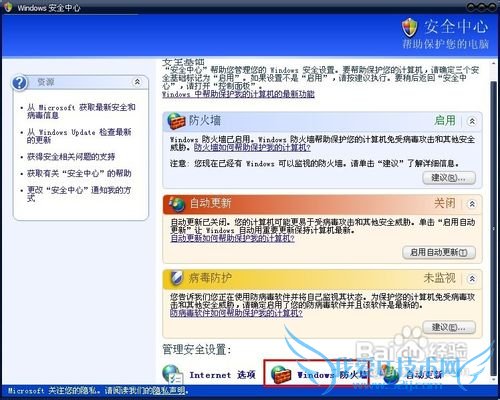Click the 自动更新 globe icon in manage settings
The image size is (500, 400).
pos(391,374)
